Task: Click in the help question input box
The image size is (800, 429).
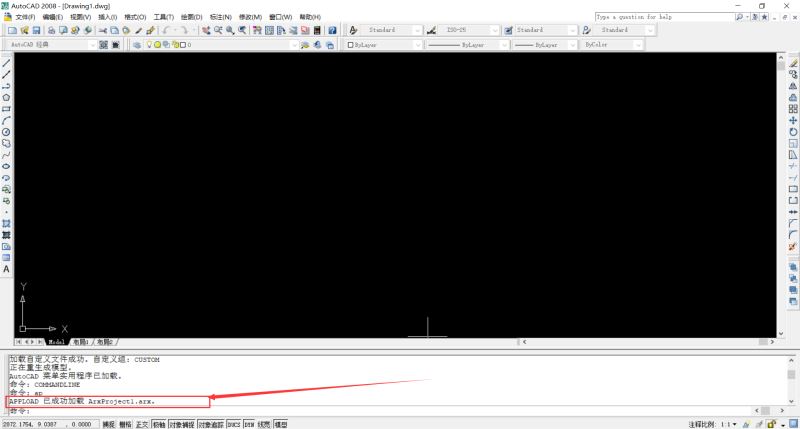Action: 664,17
